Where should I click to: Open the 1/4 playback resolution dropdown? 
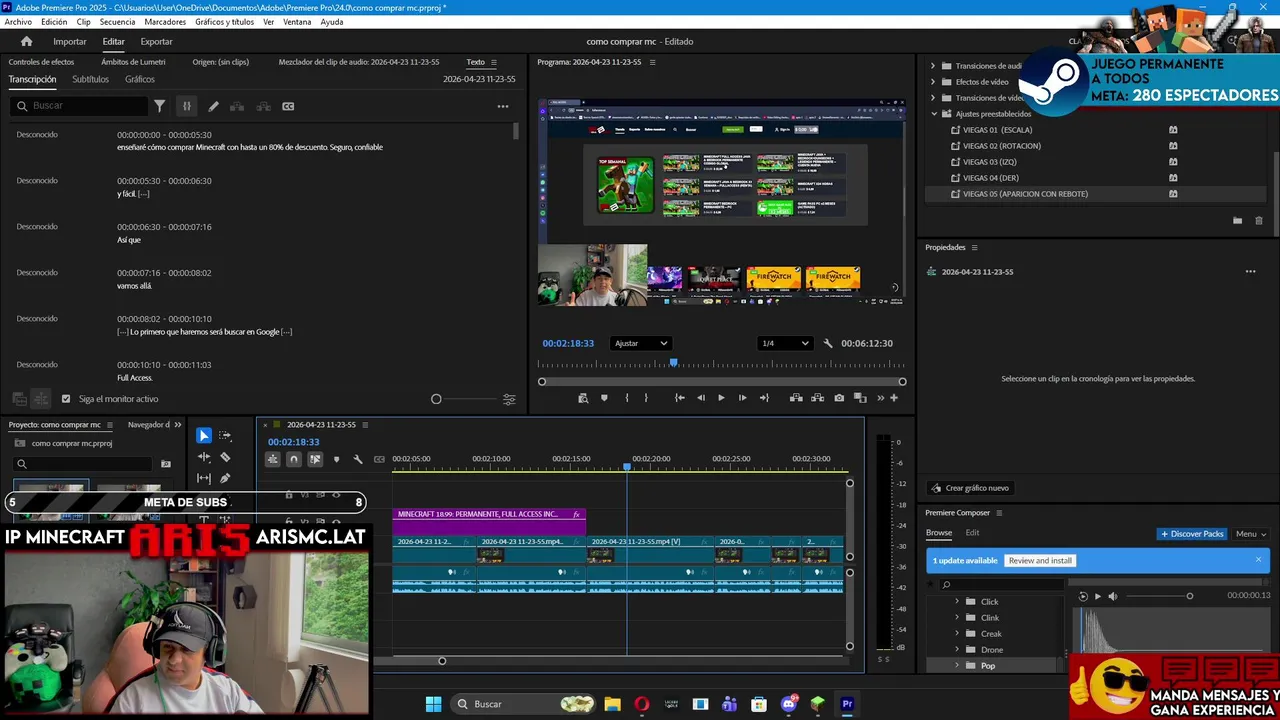pyautogui.click(x=785, y=343)
